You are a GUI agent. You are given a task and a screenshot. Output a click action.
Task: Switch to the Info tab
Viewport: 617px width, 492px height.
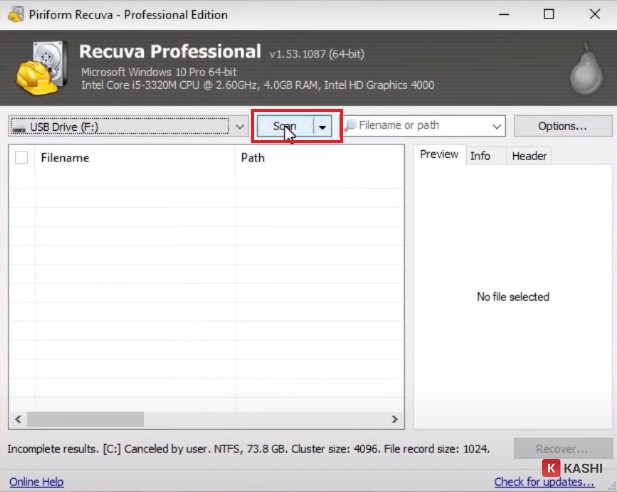click(480, 156)
